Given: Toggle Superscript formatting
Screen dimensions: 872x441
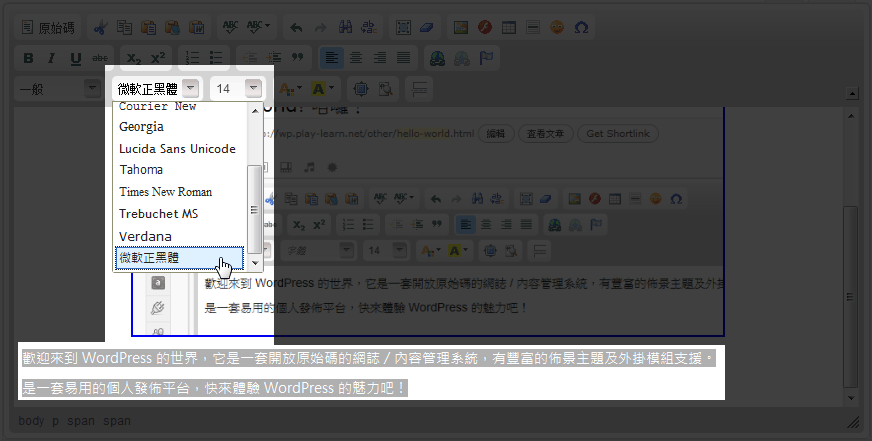Looking at the screenshot, I should 158,58.
